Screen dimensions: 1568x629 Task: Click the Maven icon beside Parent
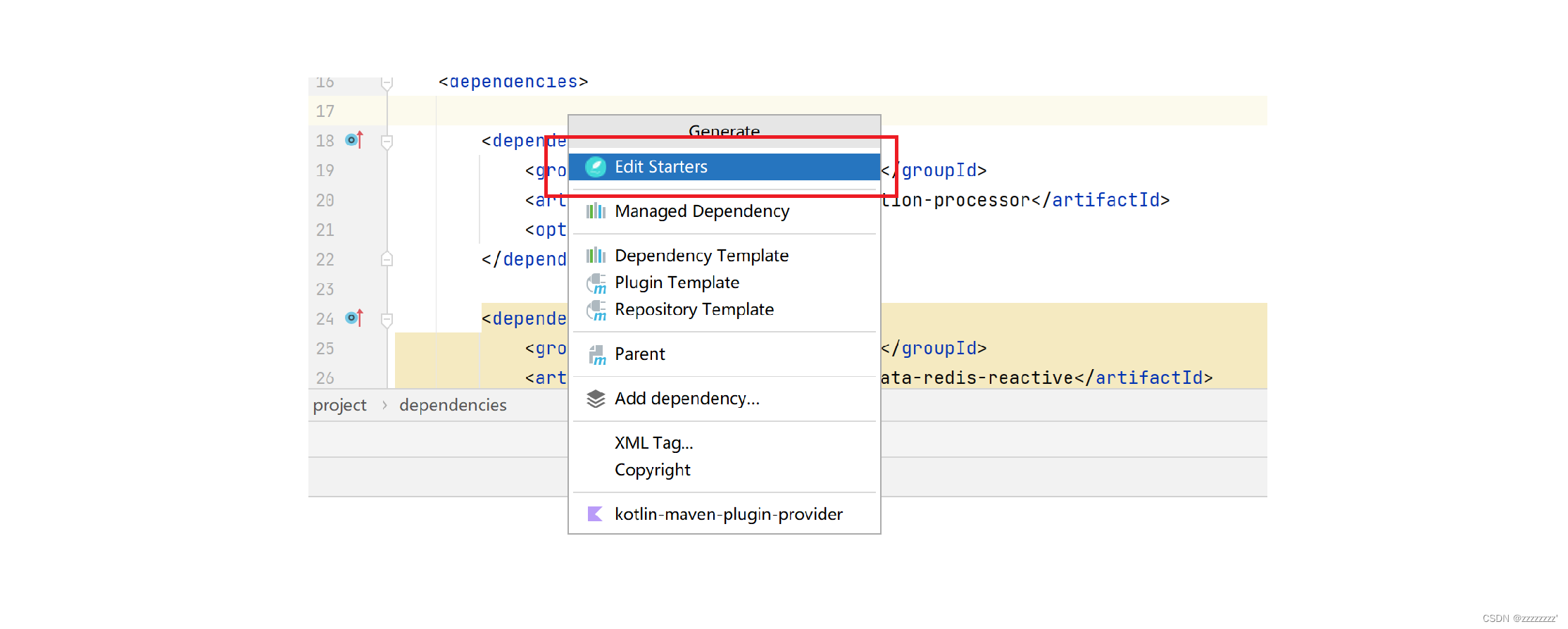point(597,355)
